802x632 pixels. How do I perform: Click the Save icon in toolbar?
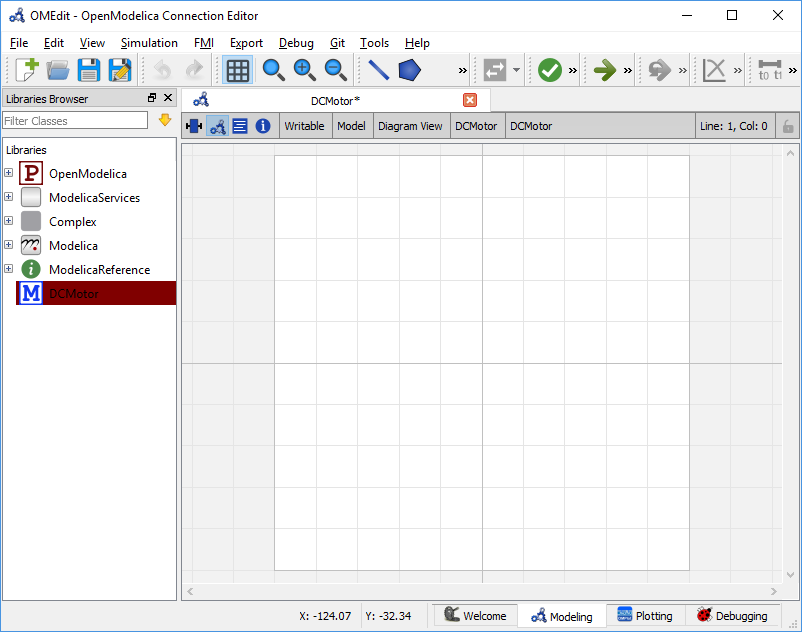click(89, 70)
